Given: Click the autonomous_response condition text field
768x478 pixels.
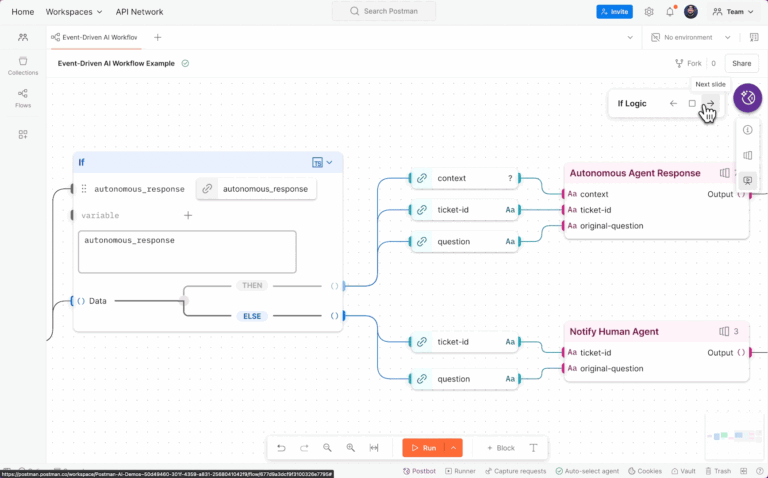Looking at the screenshot, I should [187, 252].
